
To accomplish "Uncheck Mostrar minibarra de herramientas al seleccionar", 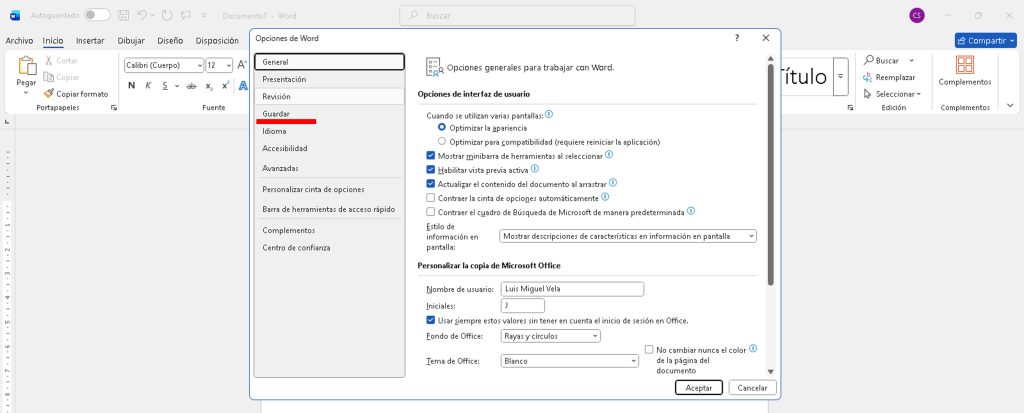I will click(x=430, y=156).
